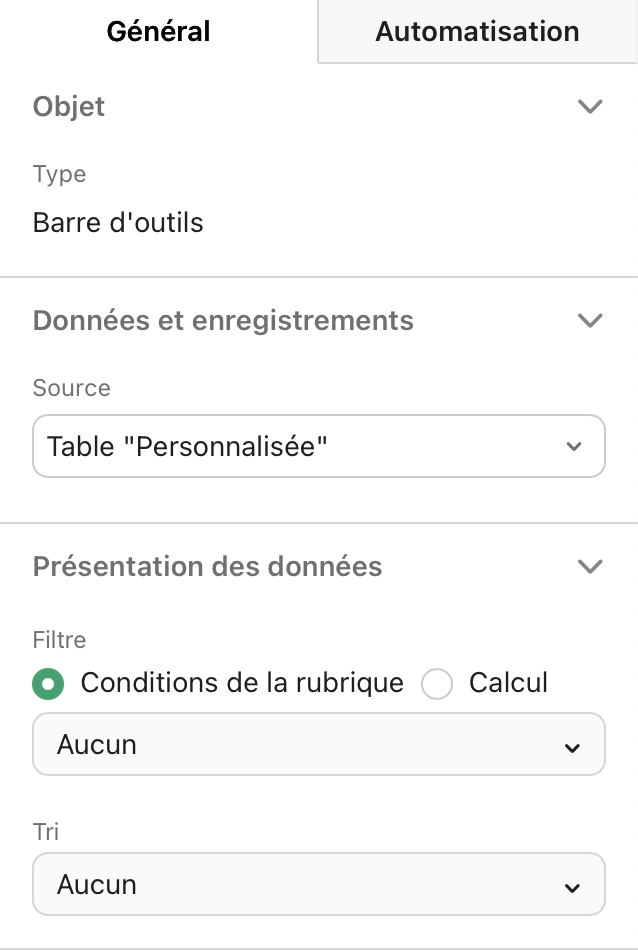
Task: Open the Tri dropdown set to Aucun
Action: tap(318, 884)
